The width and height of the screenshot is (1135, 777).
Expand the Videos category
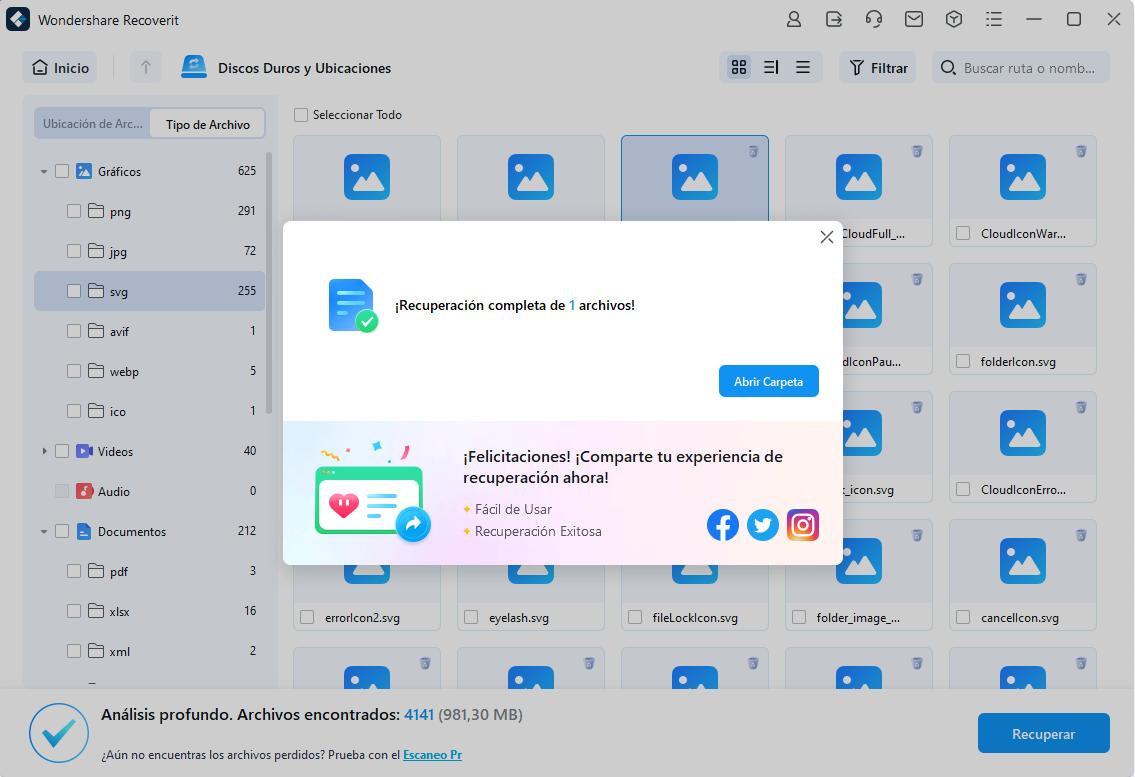click(x=45, y=451)
